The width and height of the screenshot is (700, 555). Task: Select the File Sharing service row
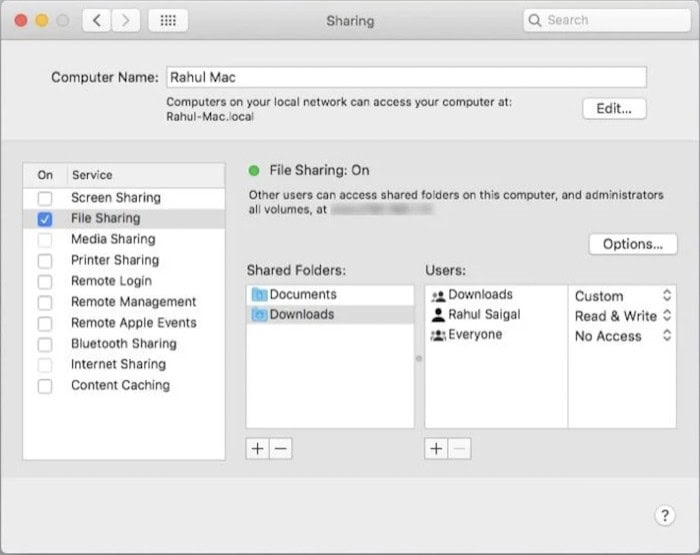124,218
